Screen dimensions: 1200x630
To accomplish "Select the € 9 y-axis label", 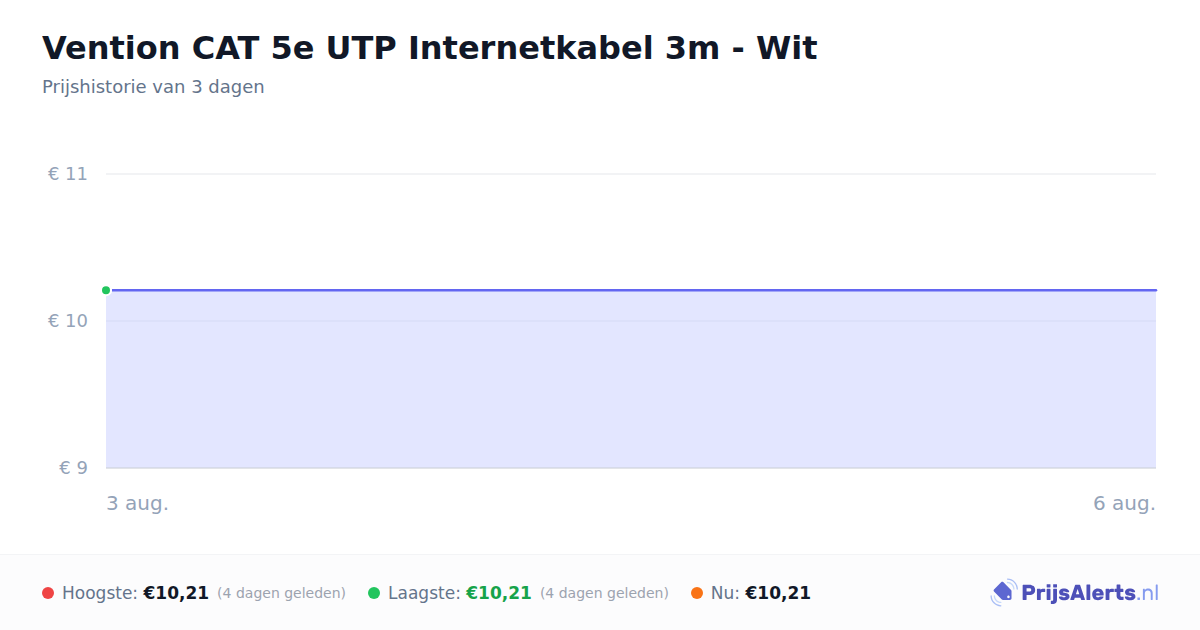I will (x=73, y=468).
